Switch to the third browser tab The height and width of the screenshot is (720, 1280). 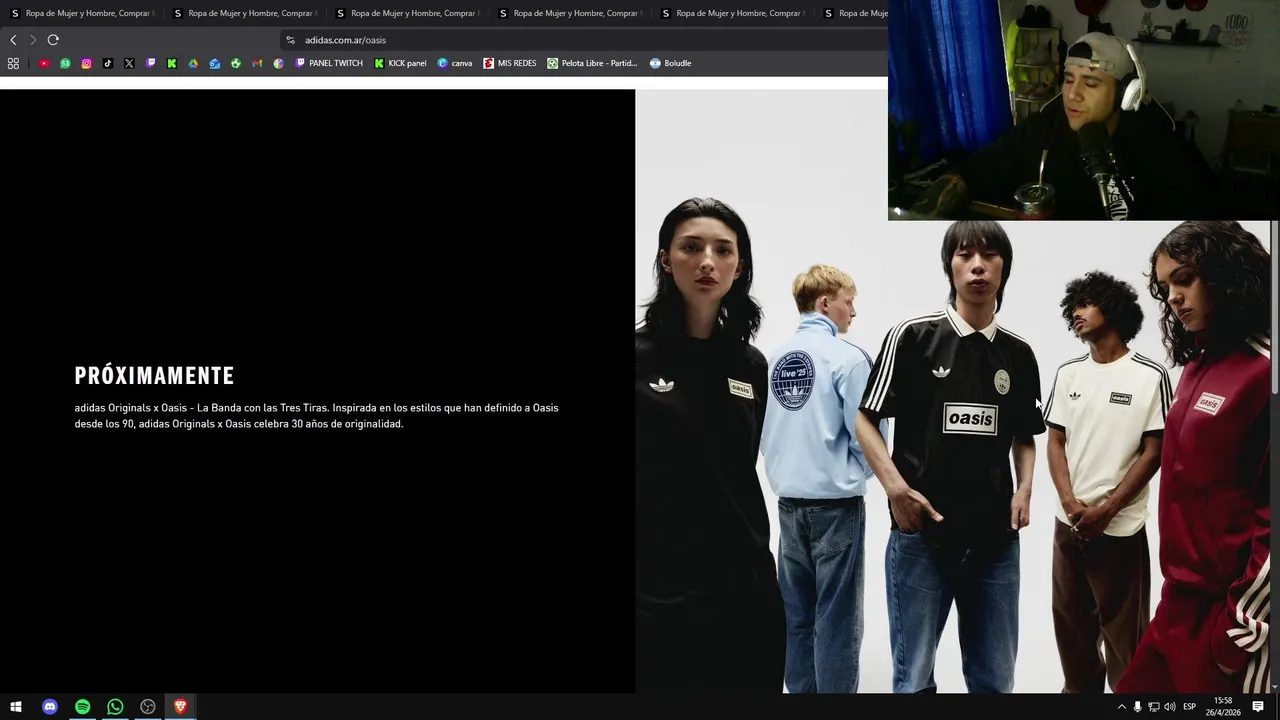pyautogui.click(x=407, y=13)
